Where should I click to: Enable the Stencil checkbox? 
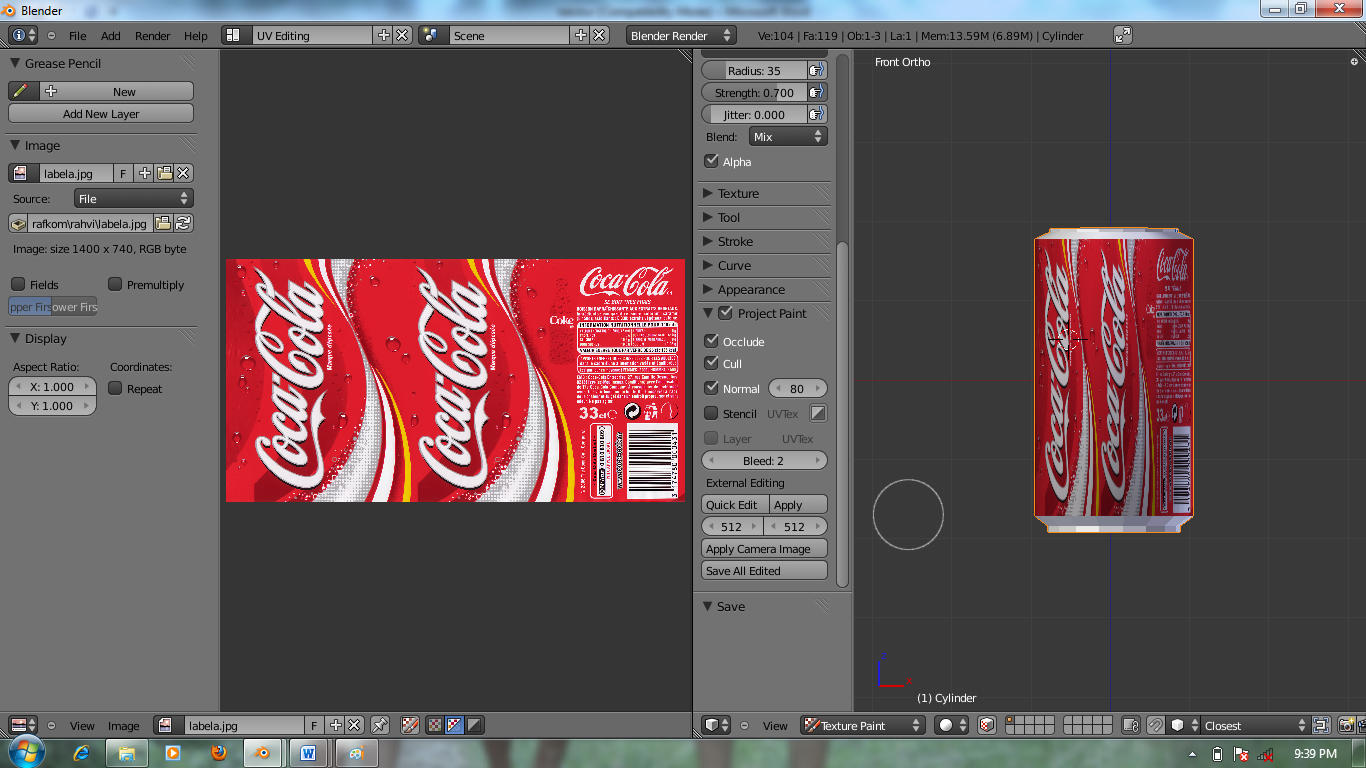[x=711, y=413]
